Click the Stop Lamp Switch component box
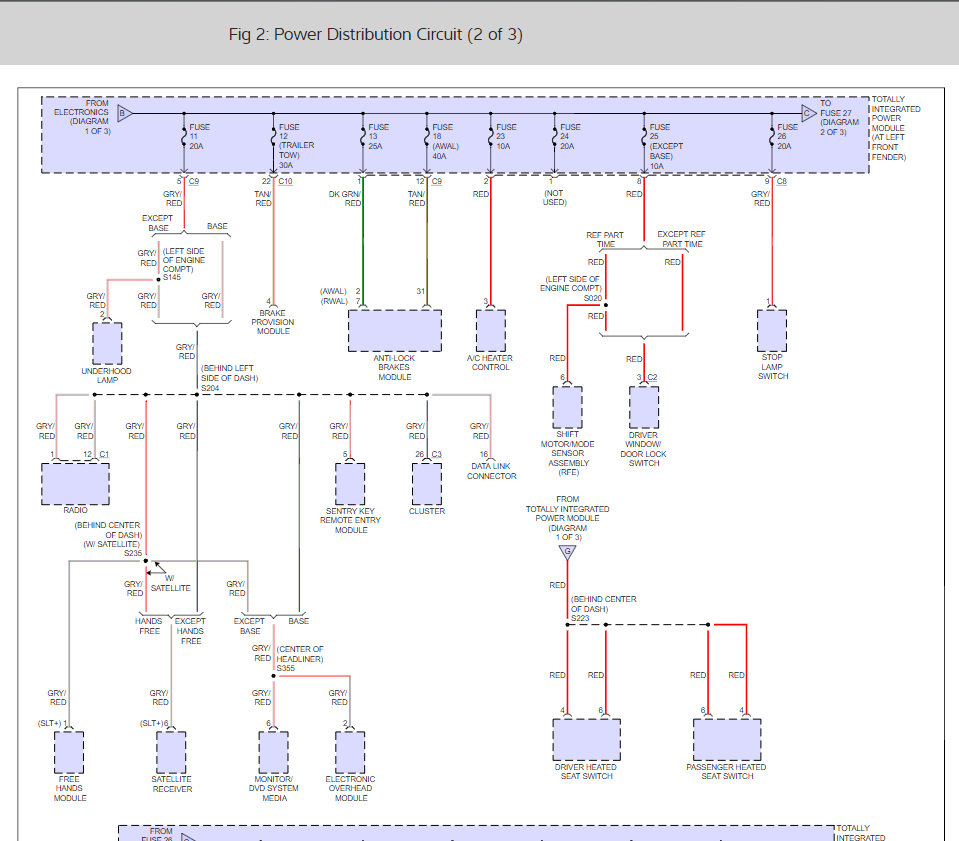 [772, 330]
